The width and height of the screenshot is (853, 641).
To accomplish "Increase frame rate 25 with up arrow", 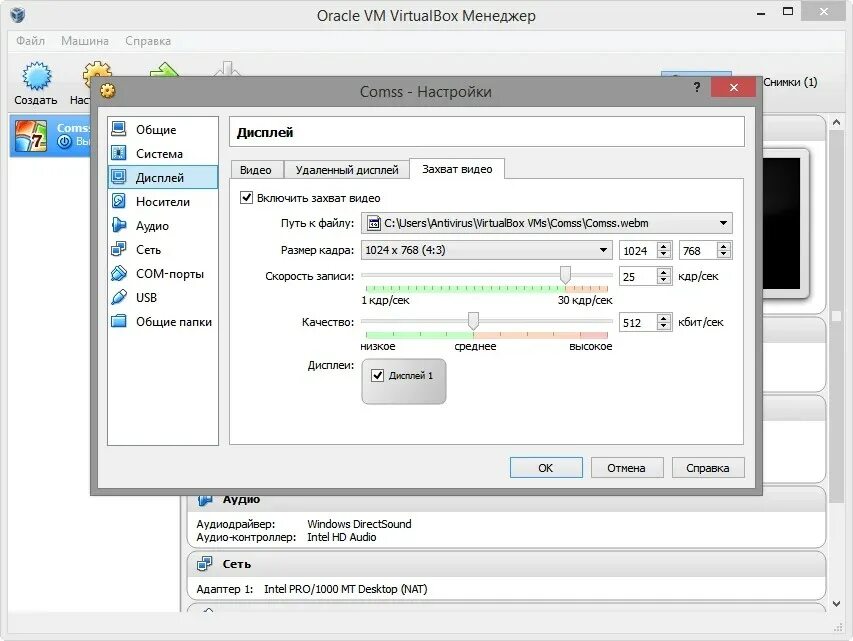I will click(663, 273).
